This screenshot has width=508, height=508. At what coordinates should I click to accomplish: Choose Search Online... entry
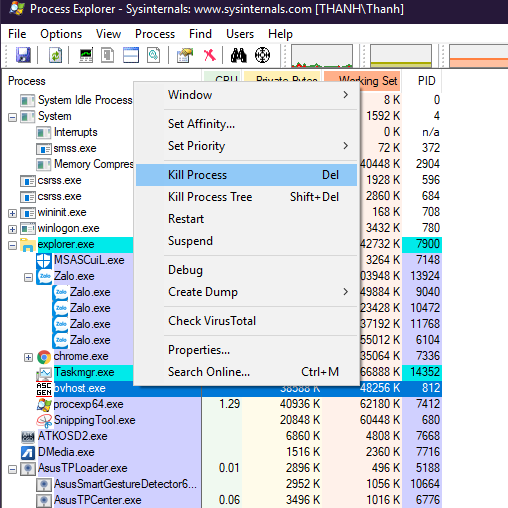click(x=246, y=372)
